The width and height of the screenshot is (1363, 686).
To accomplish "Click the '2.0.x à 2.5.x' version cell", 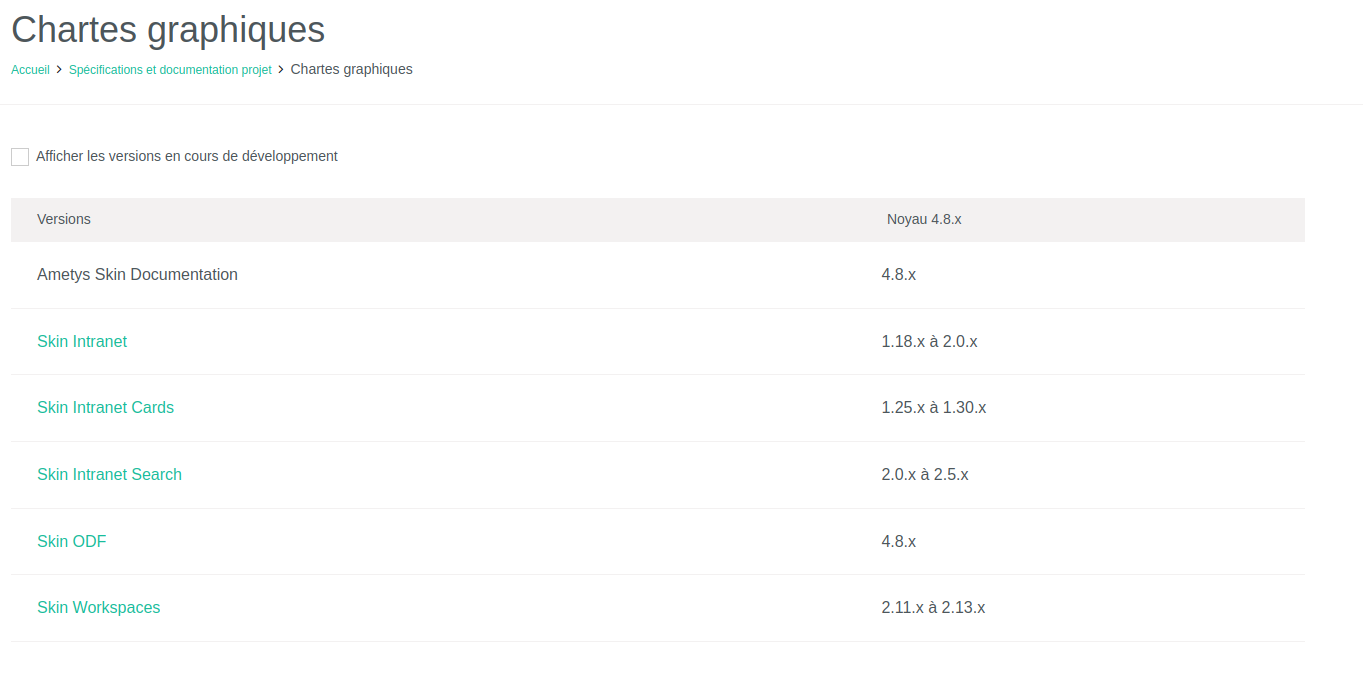I will tap(924, 474).
